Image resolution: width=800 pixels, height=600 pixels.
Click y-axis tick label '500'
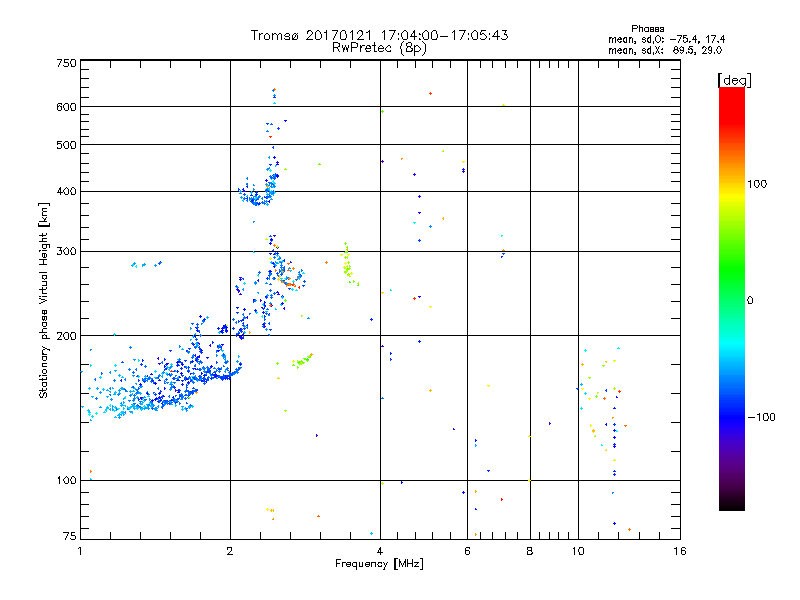(x=66, y=145)
